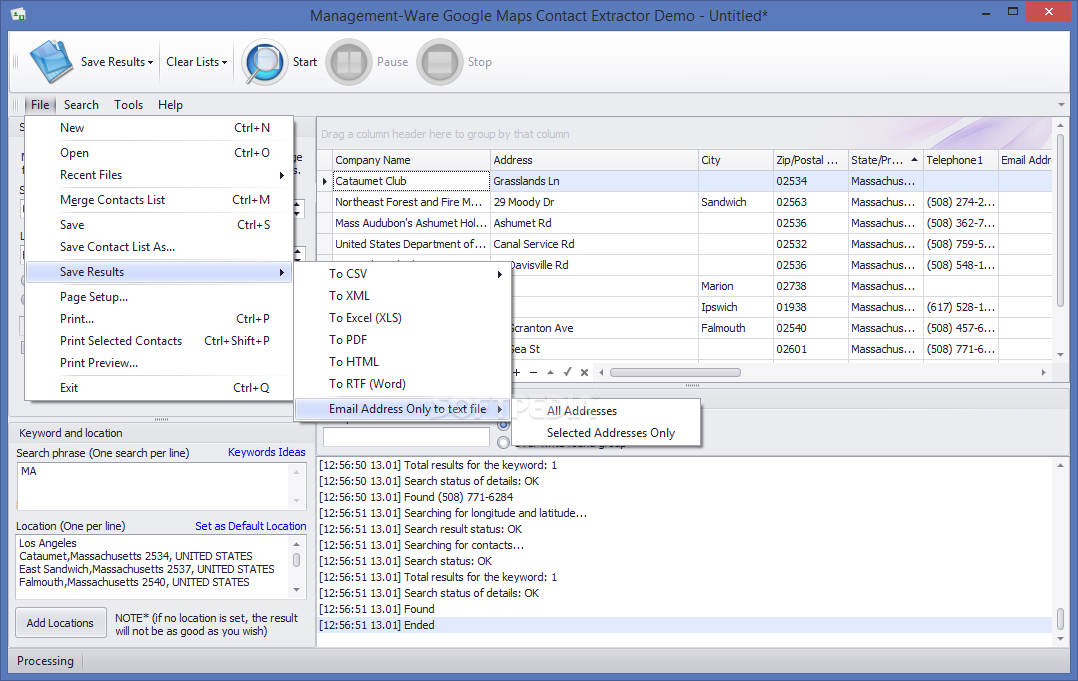
Task: Choose Print… menu entry
Action: tap(160, 319)
